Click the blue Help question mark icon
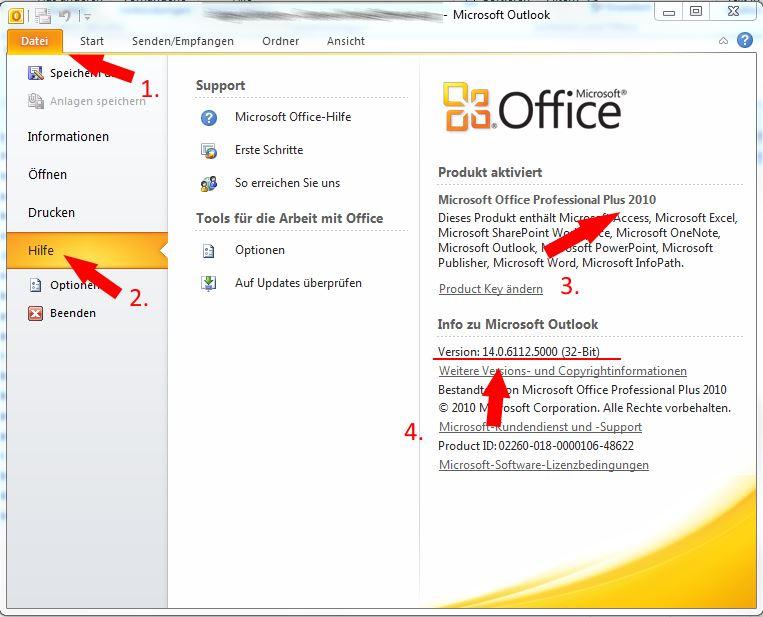The width and height of the screenshot is (763, 617). pos(745,40)
